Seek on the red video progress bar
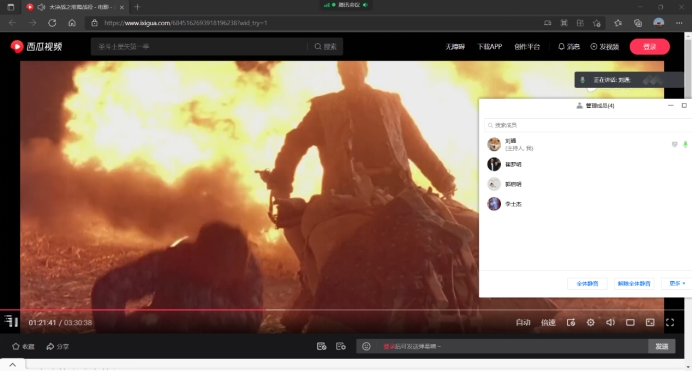The image size is (692, 372). (x=332, y=310)
